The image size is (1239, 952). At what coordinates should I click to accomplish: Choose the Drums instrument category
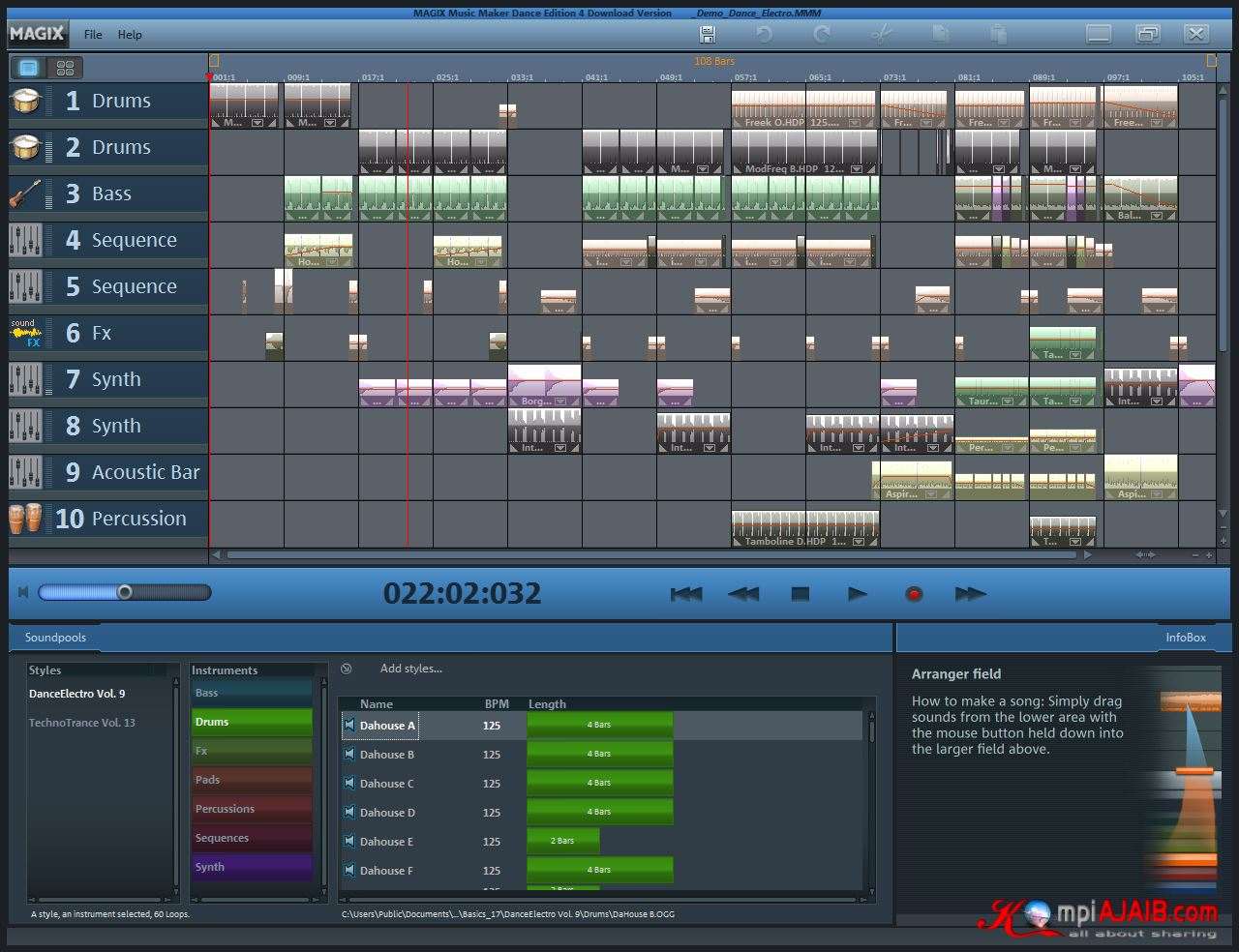(252, 722)
